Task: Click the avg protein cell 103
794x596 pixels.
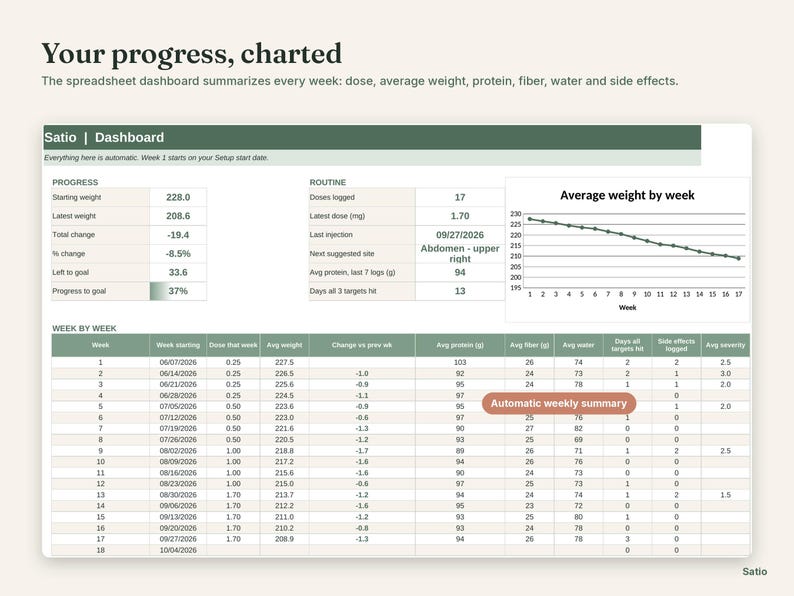Action: tap(460, 363)
